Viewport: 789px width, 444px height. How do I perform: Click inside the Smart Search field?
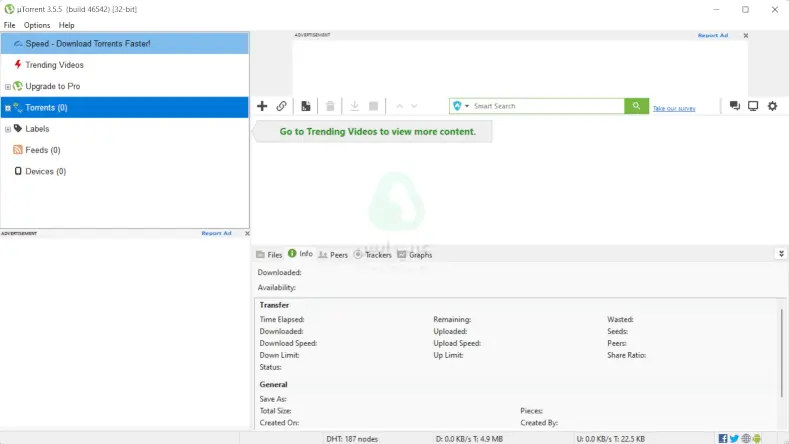pyautogui.click(x=545, y=106)
